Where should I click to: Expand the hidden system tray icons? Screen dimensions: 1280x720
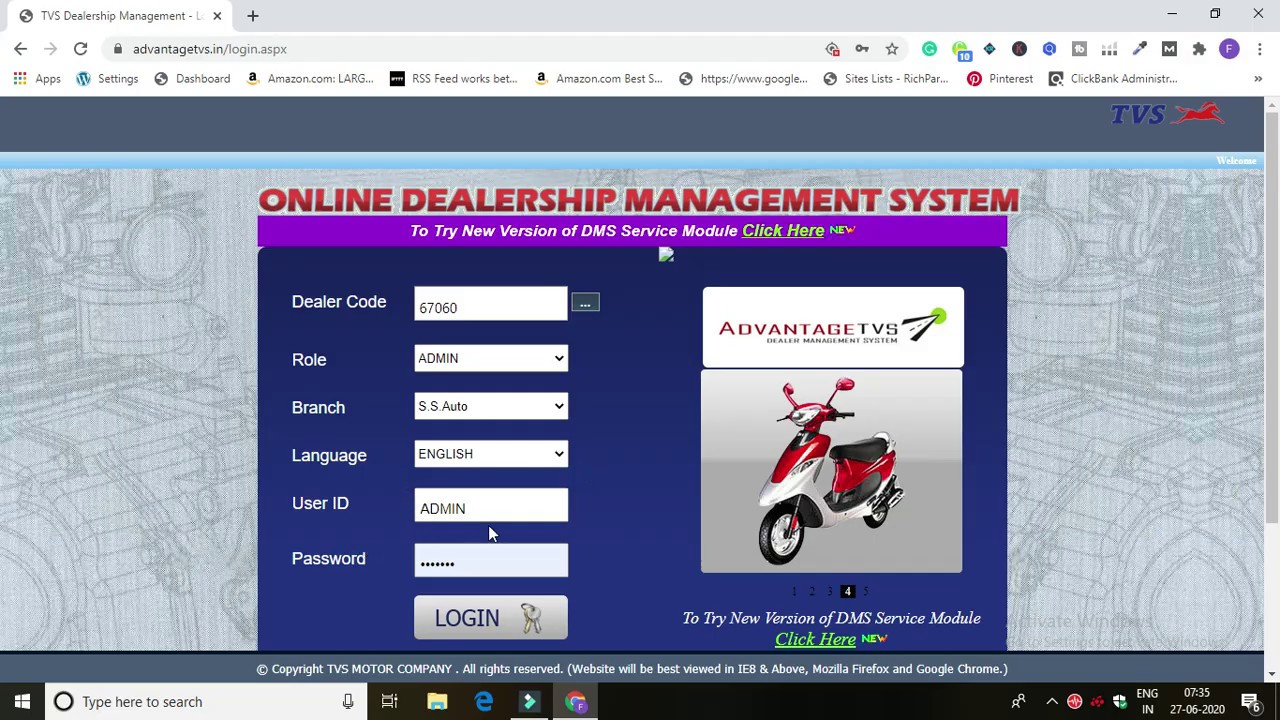tap(1052, 702)
